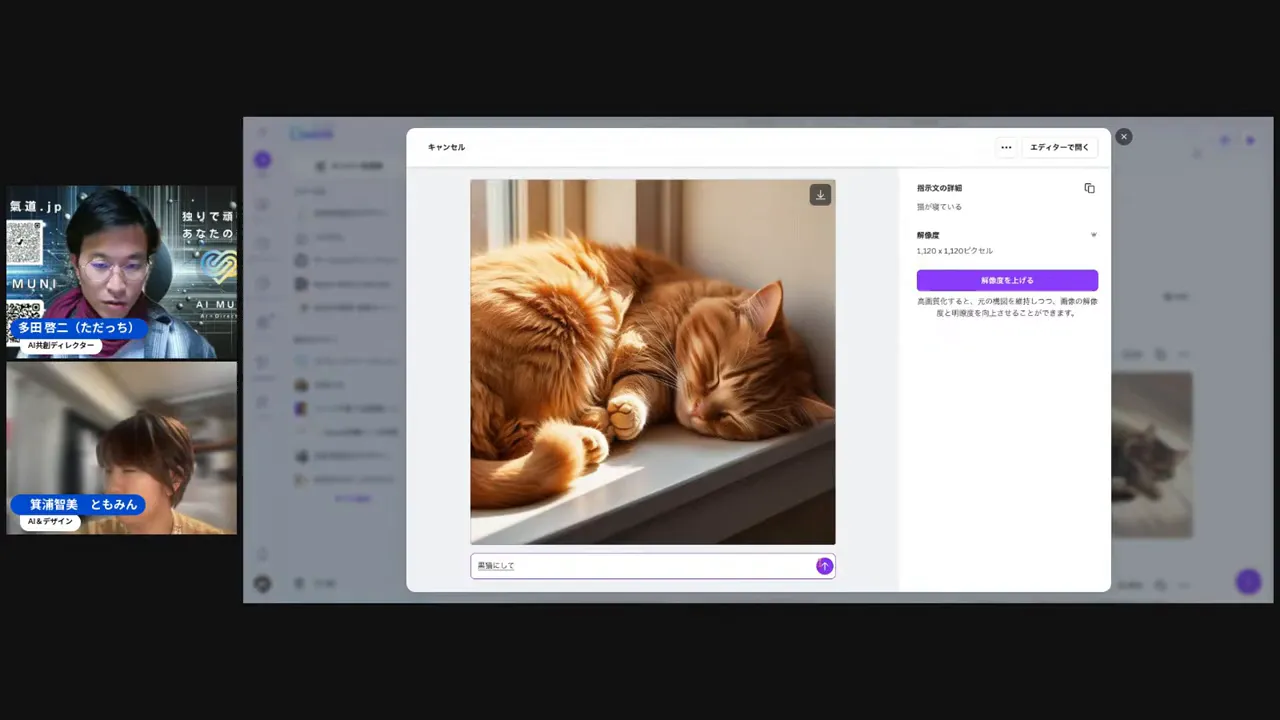Click the undo arrow above the canvas
Viewport: 1280px width, 720px height.
(1225, 141)
